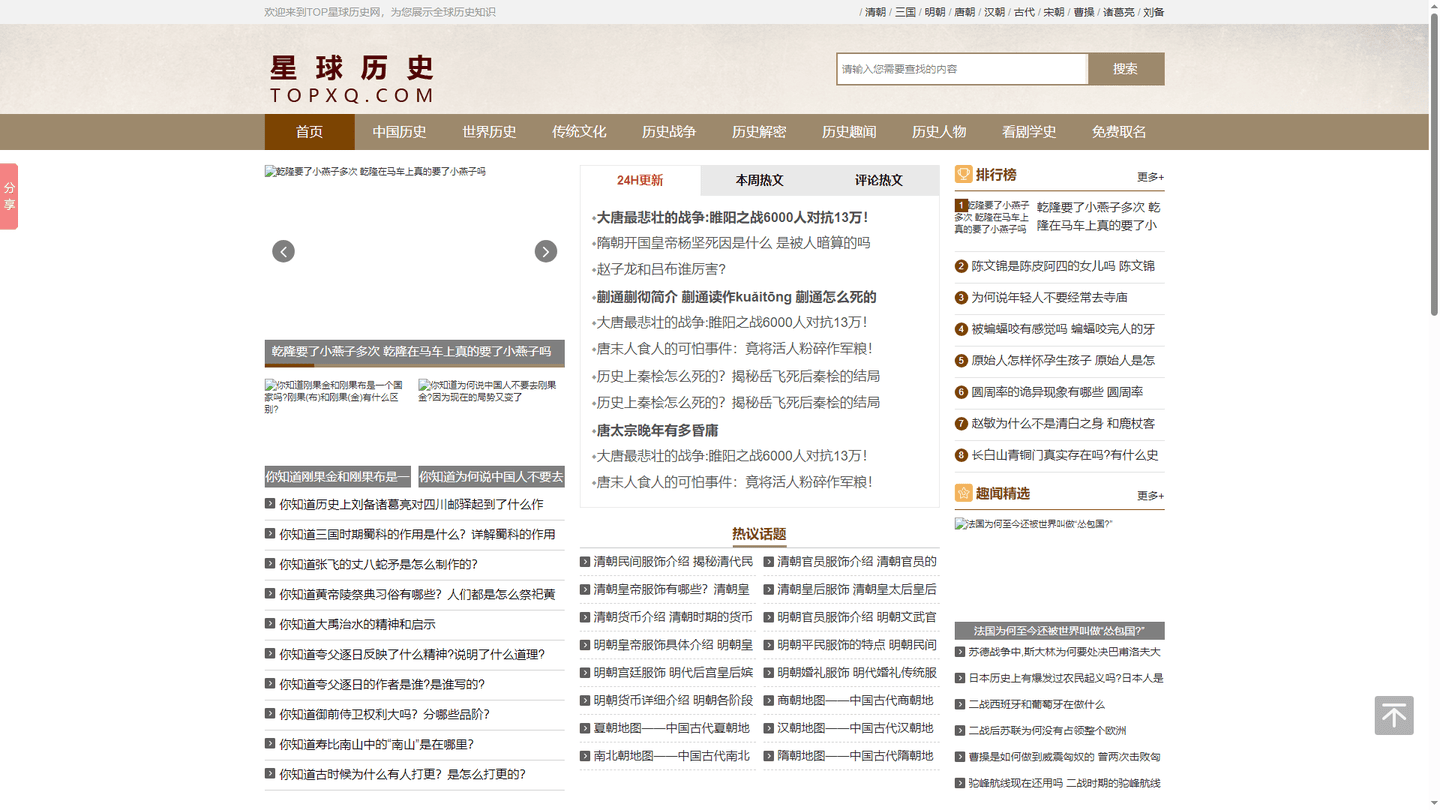Open ranking entry 为何说年轻人不要经常去寺庙
Viewport: 1440px width, 810px height.
[1049, 298]
